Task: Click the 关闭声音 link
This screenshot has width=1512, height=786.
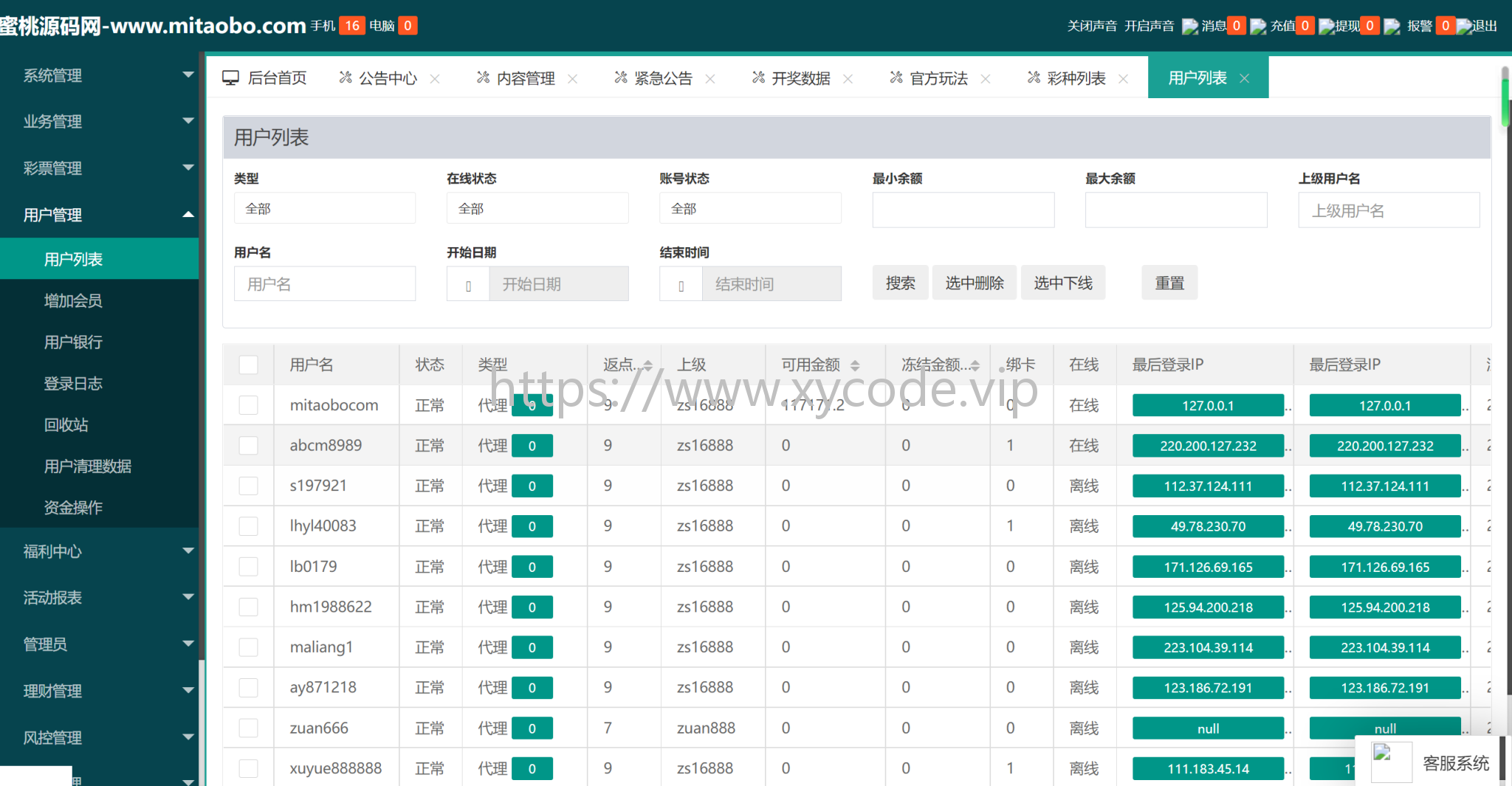Action: (1092, 26)
